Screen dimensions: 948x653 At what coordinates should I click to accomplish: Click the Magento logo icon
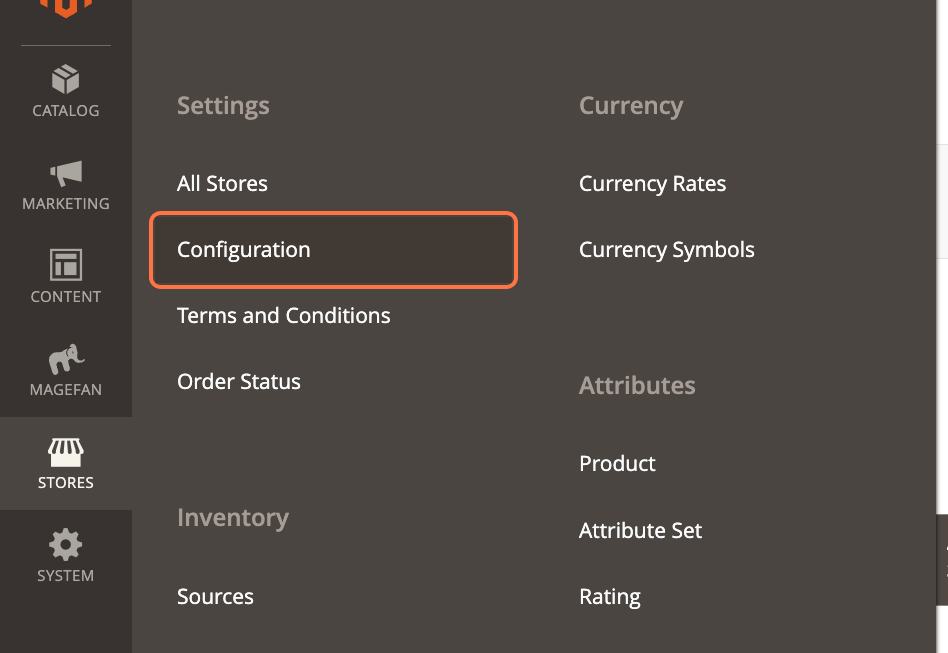[x=65, y=10]
